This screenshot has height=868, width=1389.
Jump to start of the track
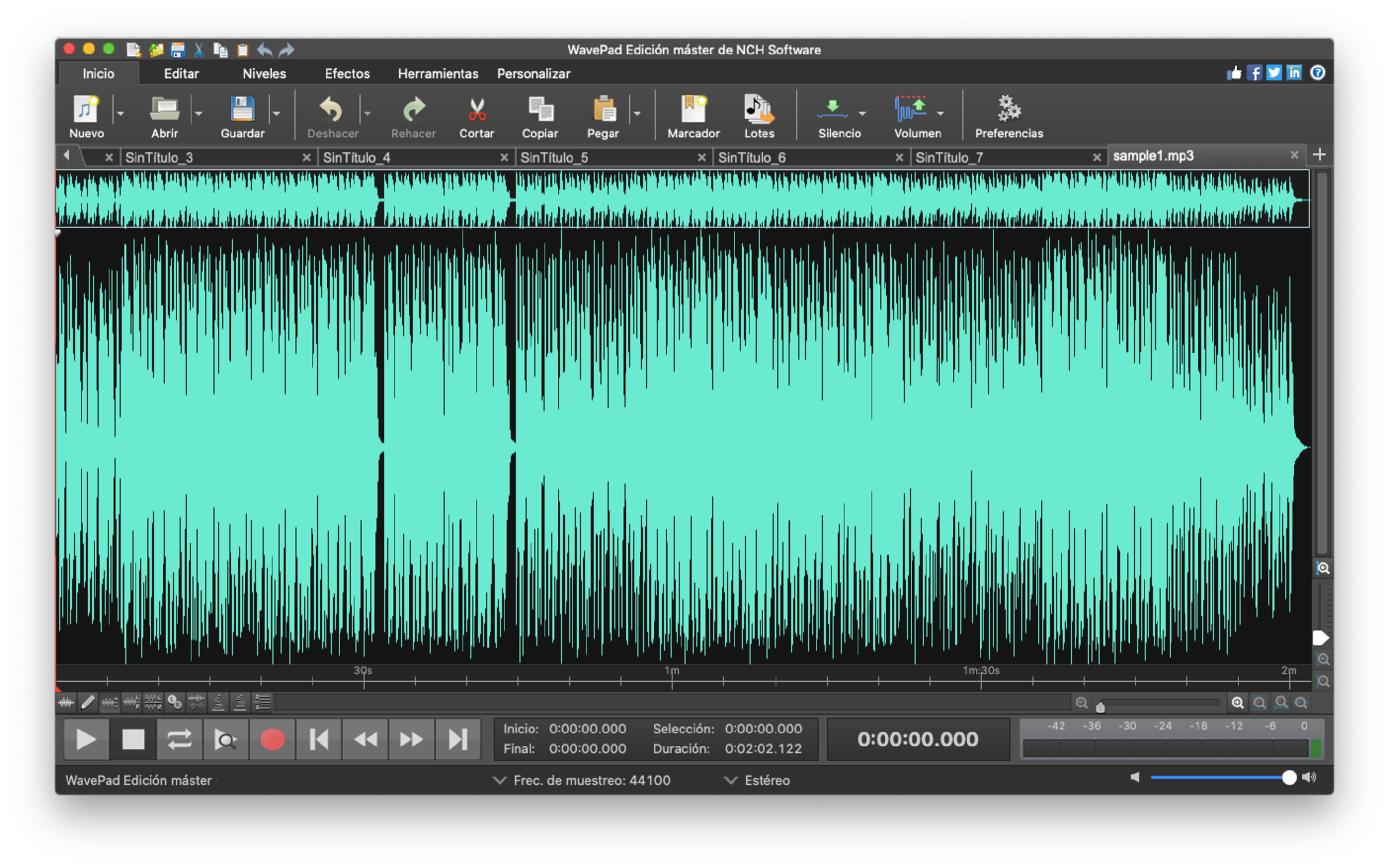[x=318, y=739]
